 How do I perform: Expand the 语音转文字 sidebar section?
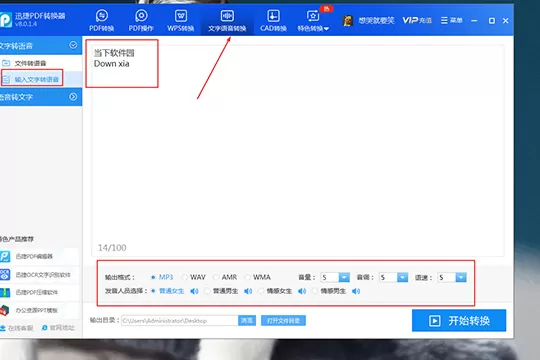(73, 97)
